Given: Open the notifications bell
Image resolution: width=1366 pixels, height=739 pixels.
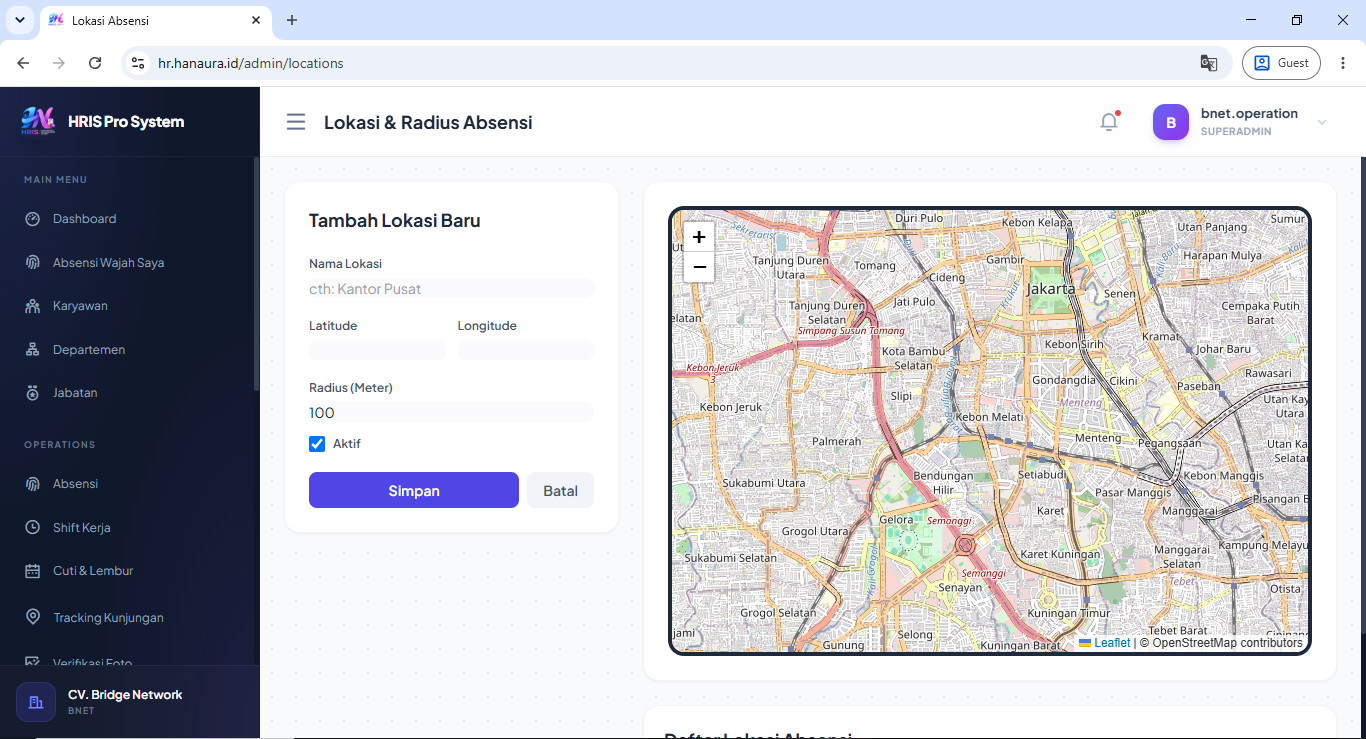Looking at the screenshot, I should (x=1109, y=122).
